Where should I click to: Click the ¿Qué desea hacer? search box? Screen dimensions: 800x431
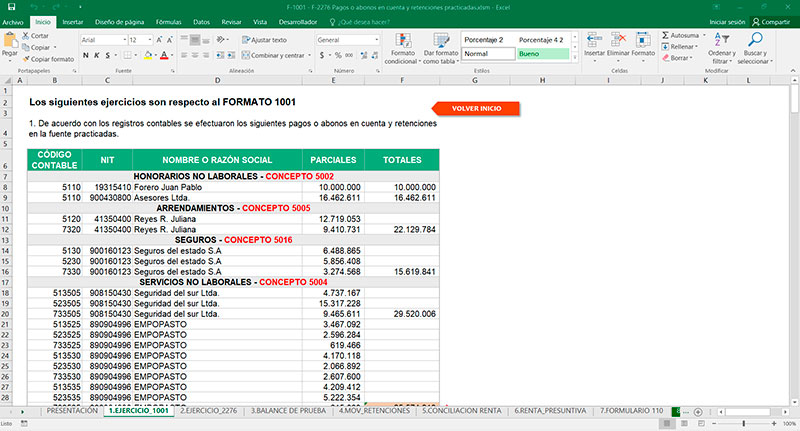360,22
